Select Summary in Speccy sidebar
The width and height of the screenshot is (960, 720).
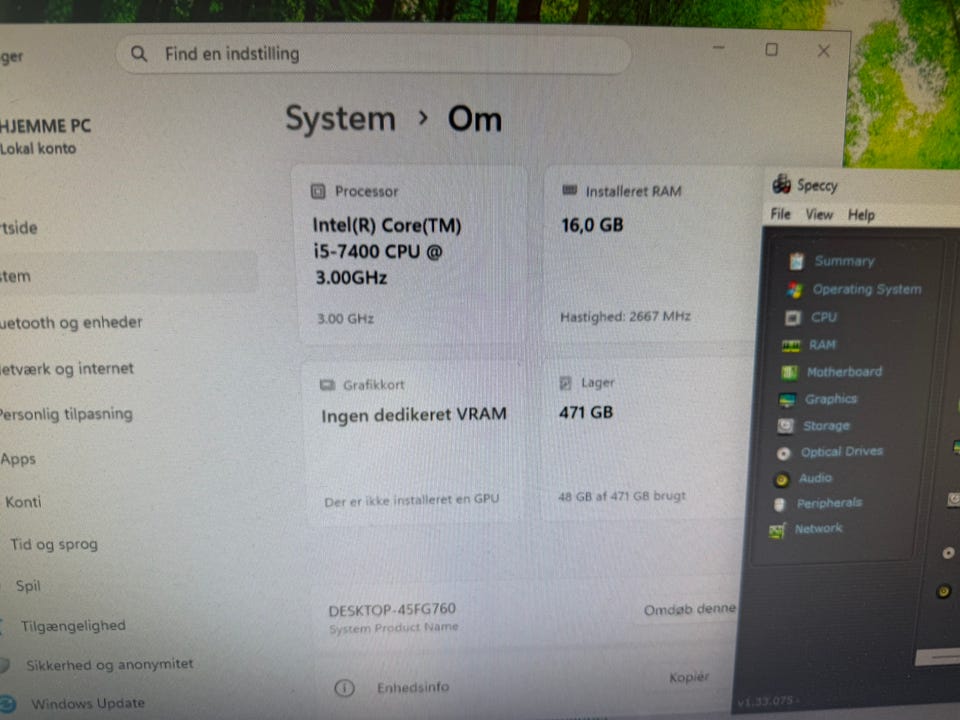click(x=844, y=261)
